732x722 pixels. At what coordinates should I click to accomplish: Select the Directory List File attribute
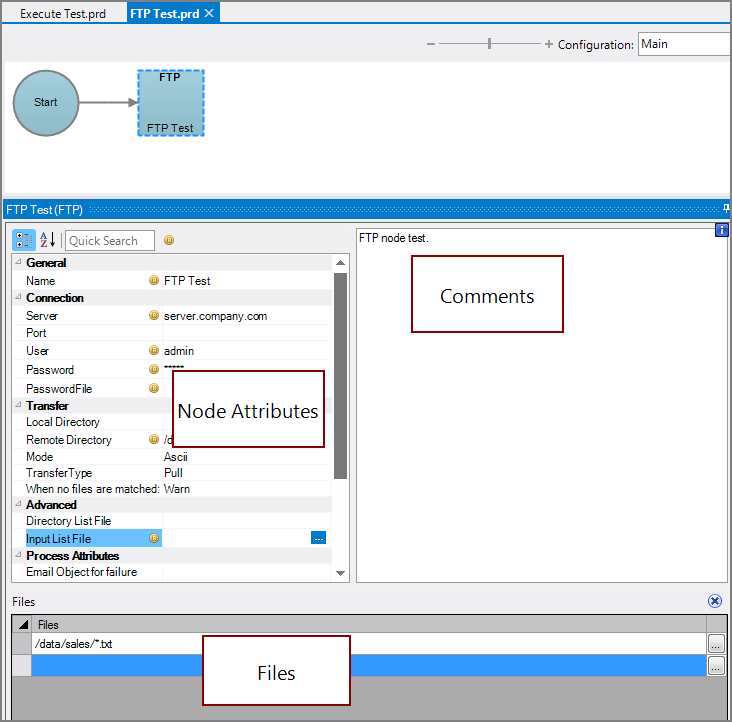(x=69, y=521)
